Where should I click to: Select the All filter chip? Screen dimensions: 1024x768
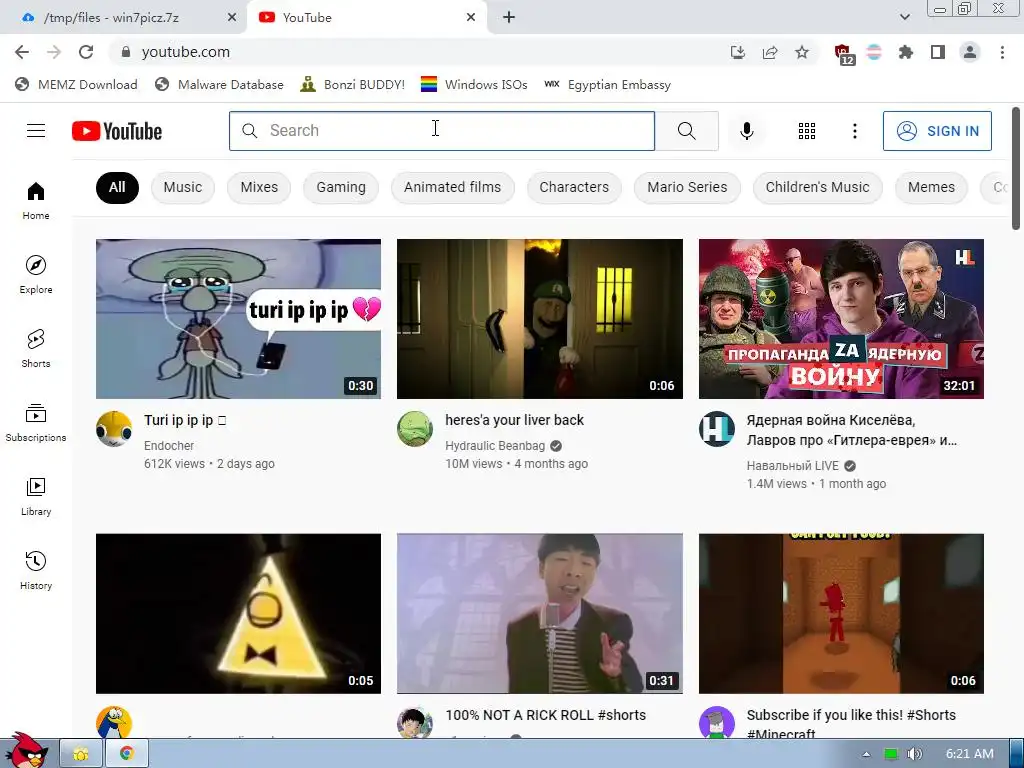pyautogui.click(x=117, y=187)
